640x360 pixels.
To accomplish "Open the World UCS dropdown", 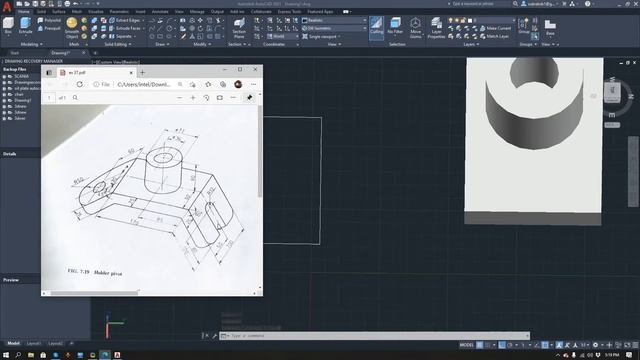I will (x=283, y=36).
